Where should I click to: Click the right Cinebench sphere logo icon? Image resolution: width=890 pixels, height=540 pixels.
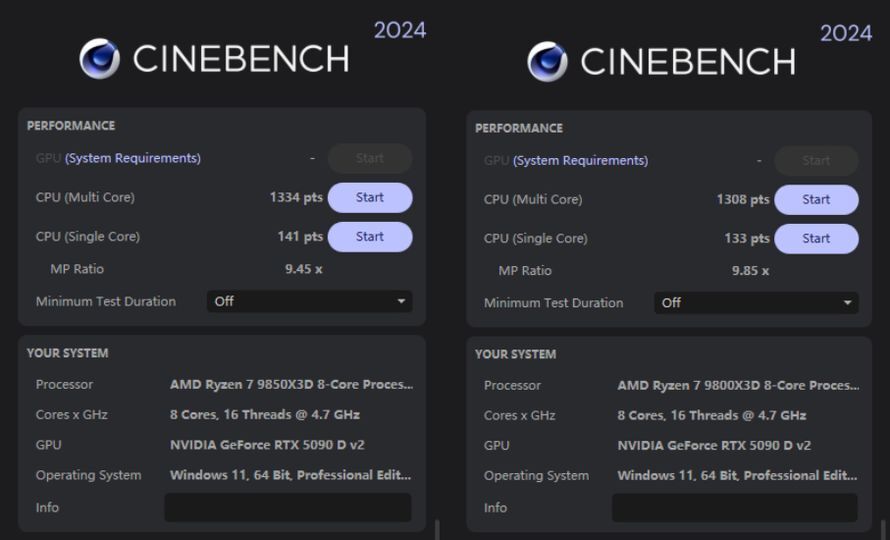tap(547, 61)
